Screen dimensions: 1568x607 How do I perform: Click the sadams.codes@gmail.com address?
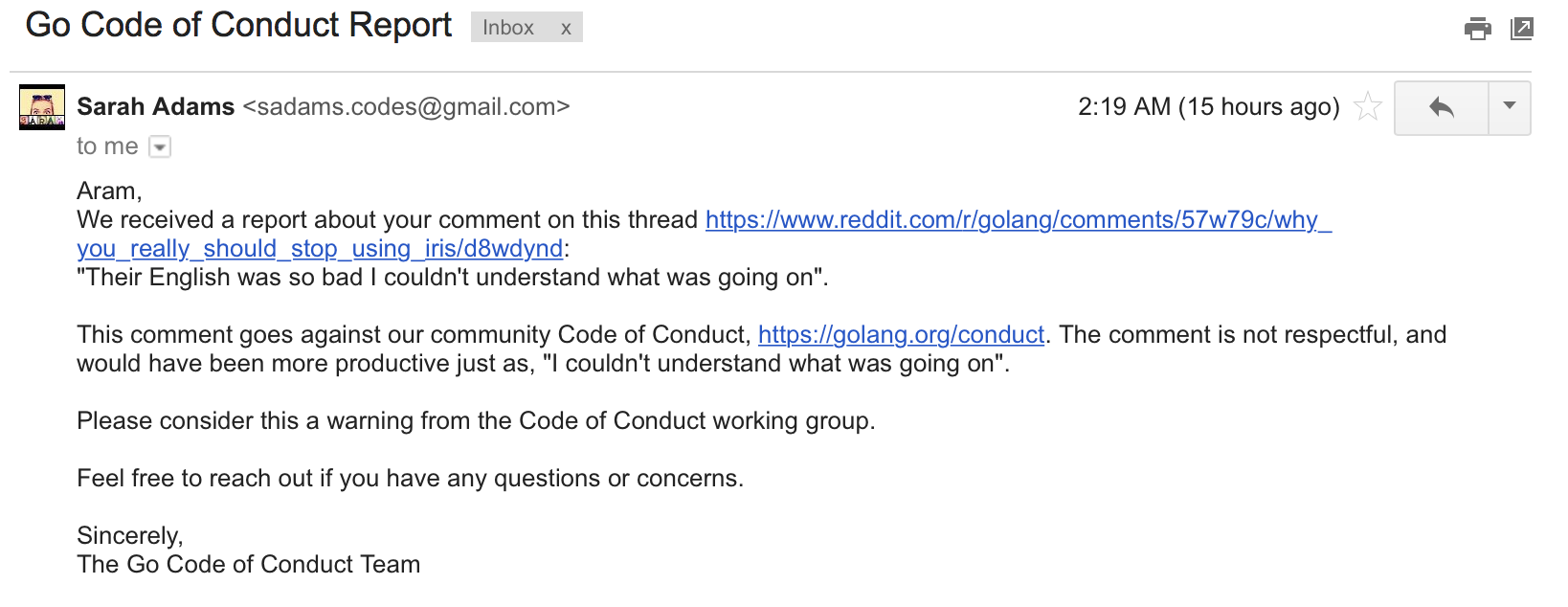pyautogui.click(x=406, y=106)
